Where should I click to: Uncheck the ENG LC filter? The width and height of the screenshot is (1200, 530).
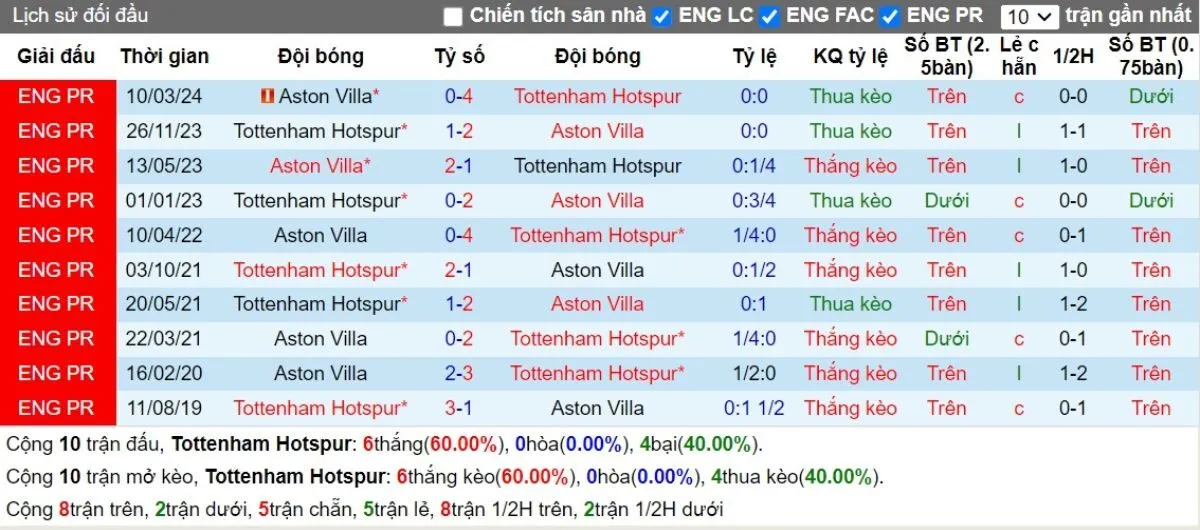(x=661, y=16)
